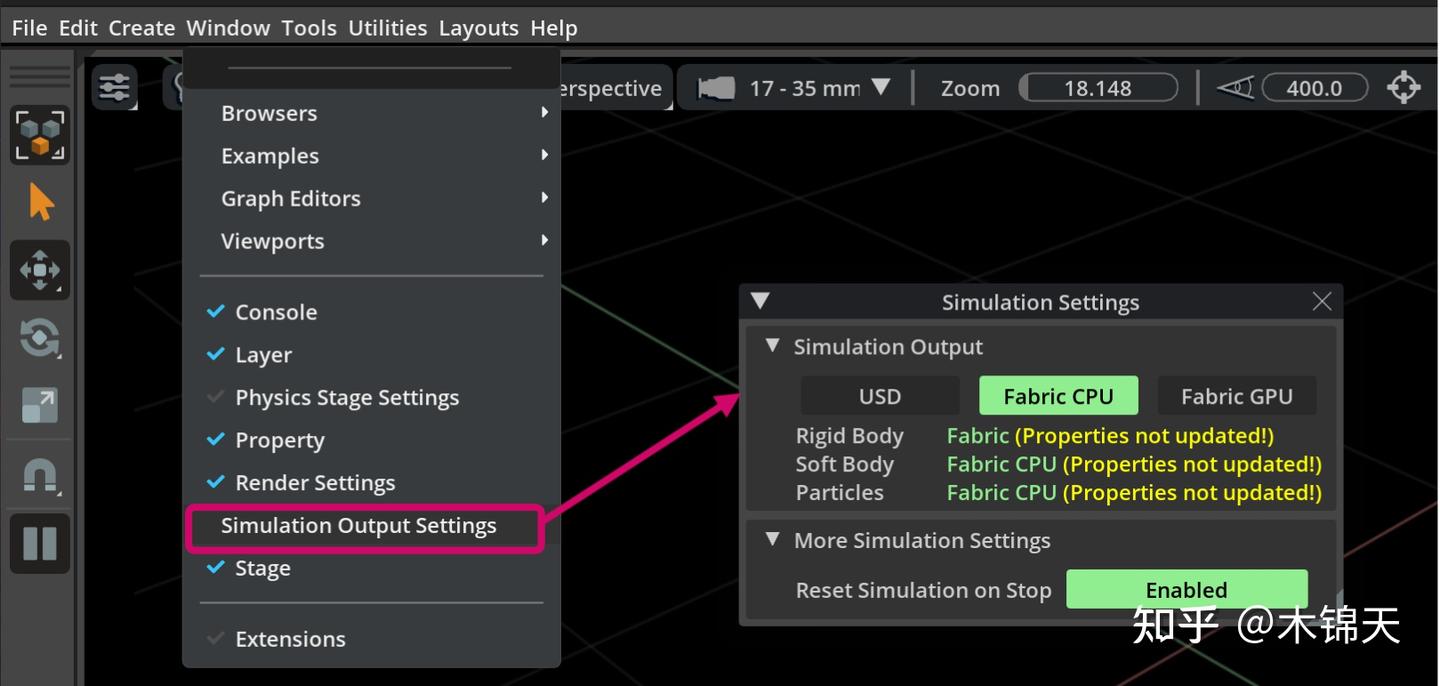Screen dimensions: 1440x686
Task: Open the Utilities menu
Action: tap(387, 28)
